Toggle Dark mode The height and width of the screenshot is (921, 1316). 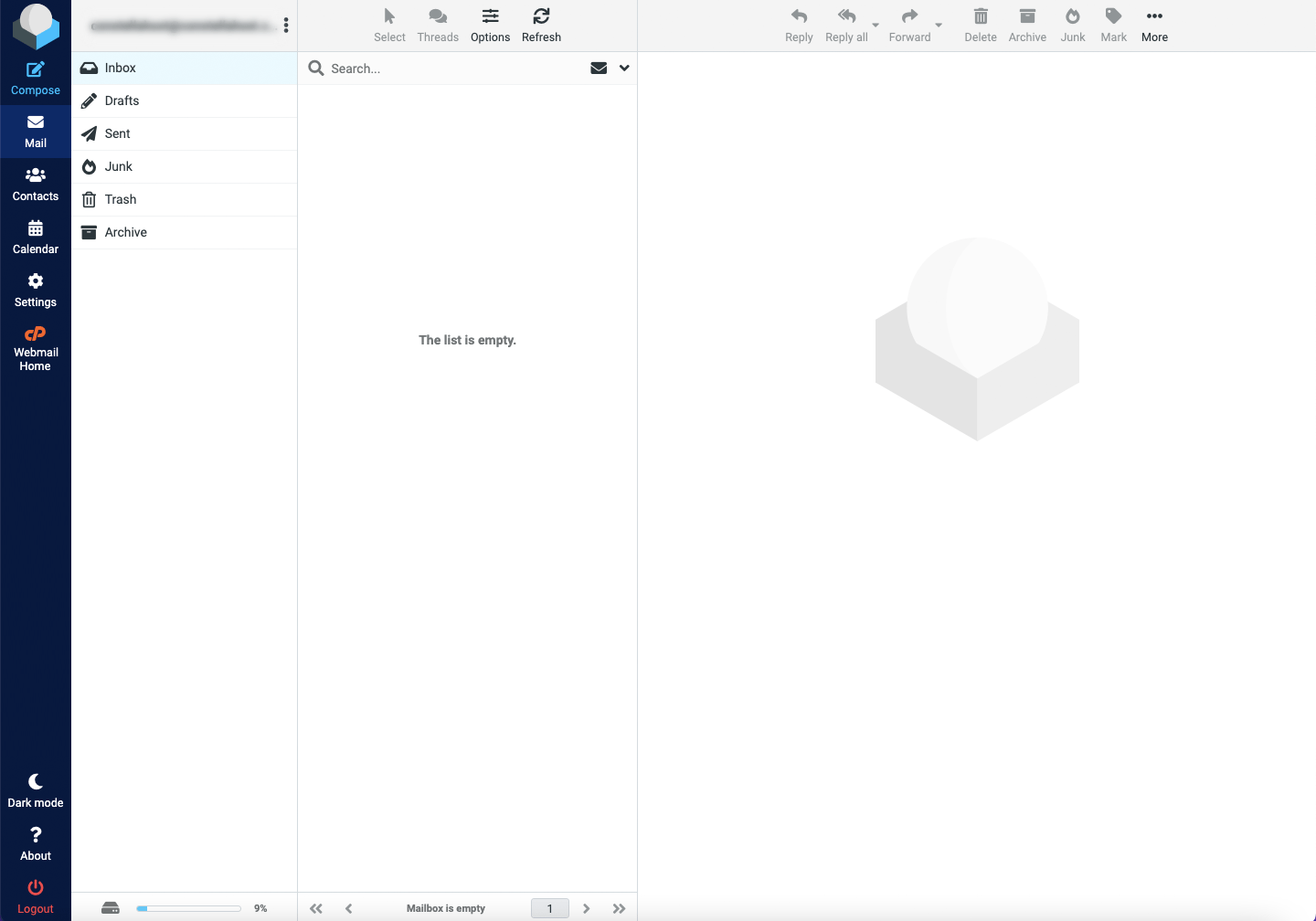click(x=36, y=791)
